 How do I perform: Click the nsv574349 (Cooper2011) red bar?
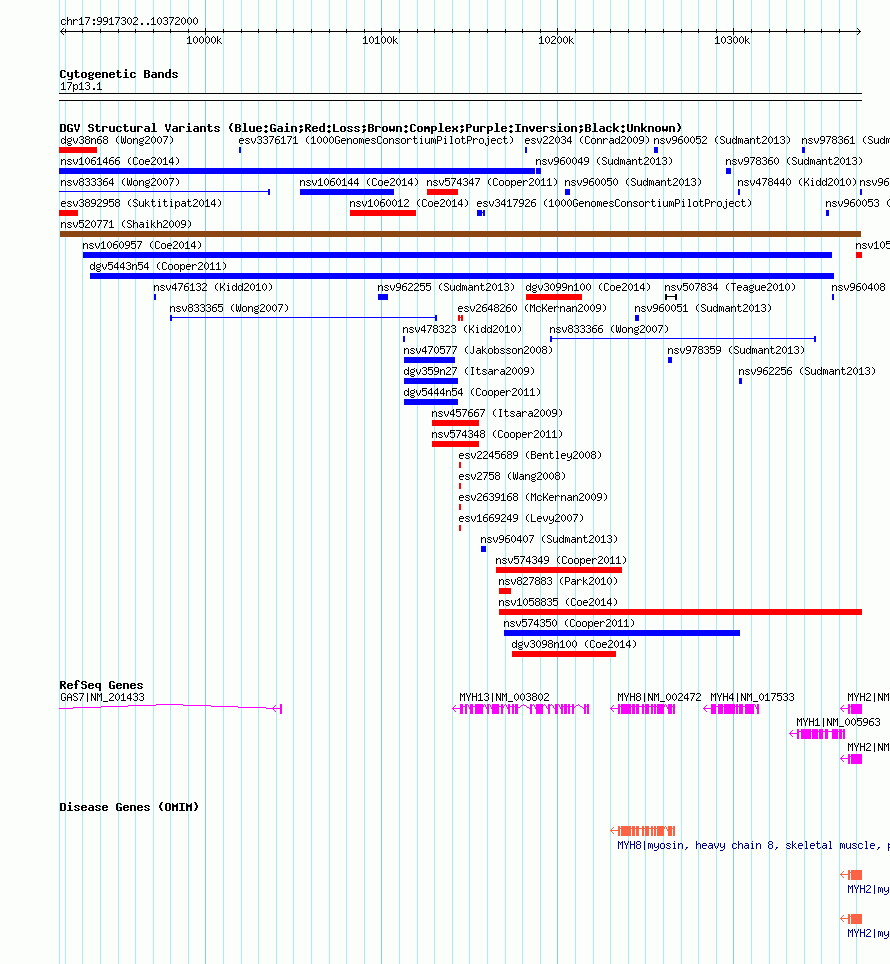(x=559, y=570)
